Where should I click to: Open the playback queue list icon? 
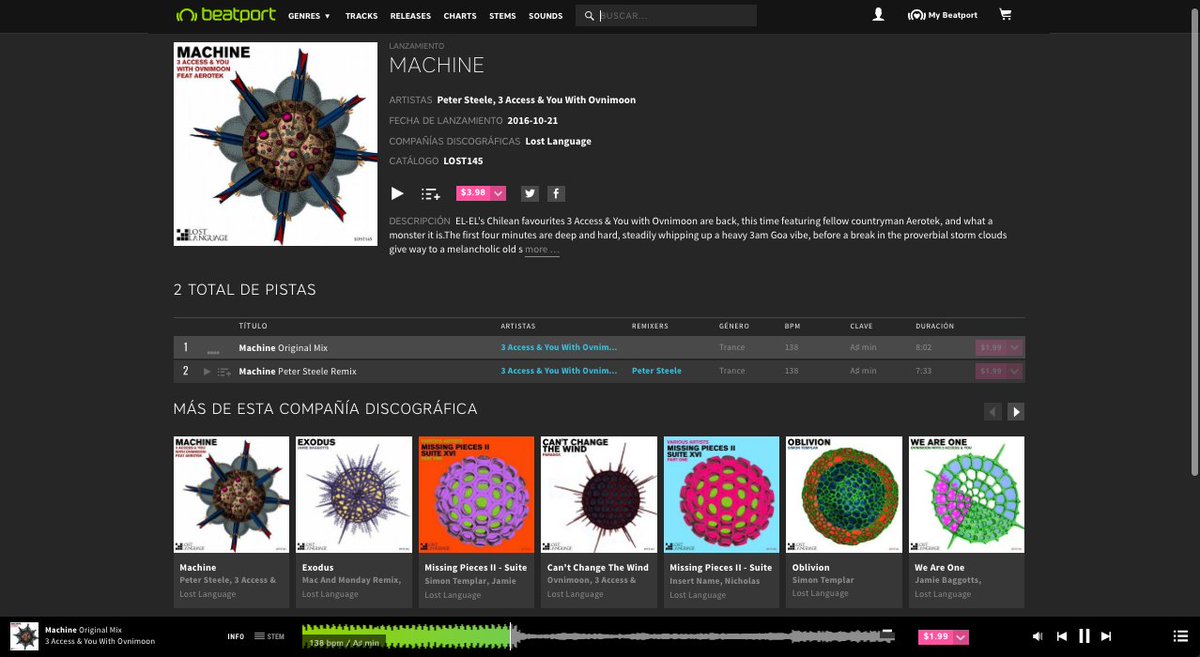tap(1180, 635)
